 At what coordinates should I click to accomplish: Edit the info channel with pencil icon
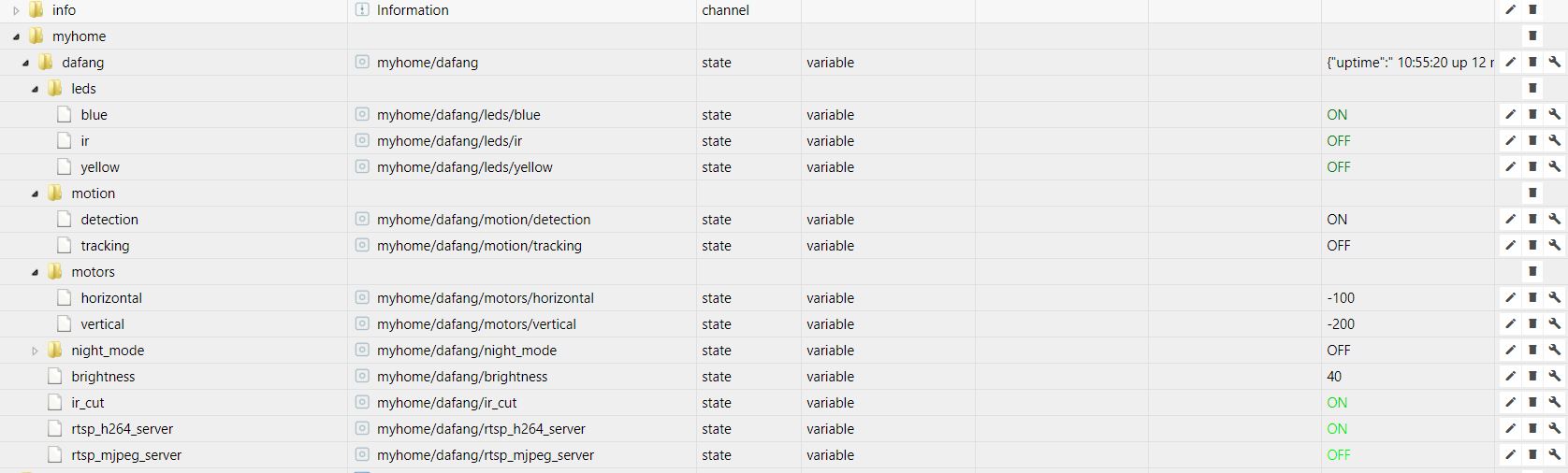coord(1510,10)
